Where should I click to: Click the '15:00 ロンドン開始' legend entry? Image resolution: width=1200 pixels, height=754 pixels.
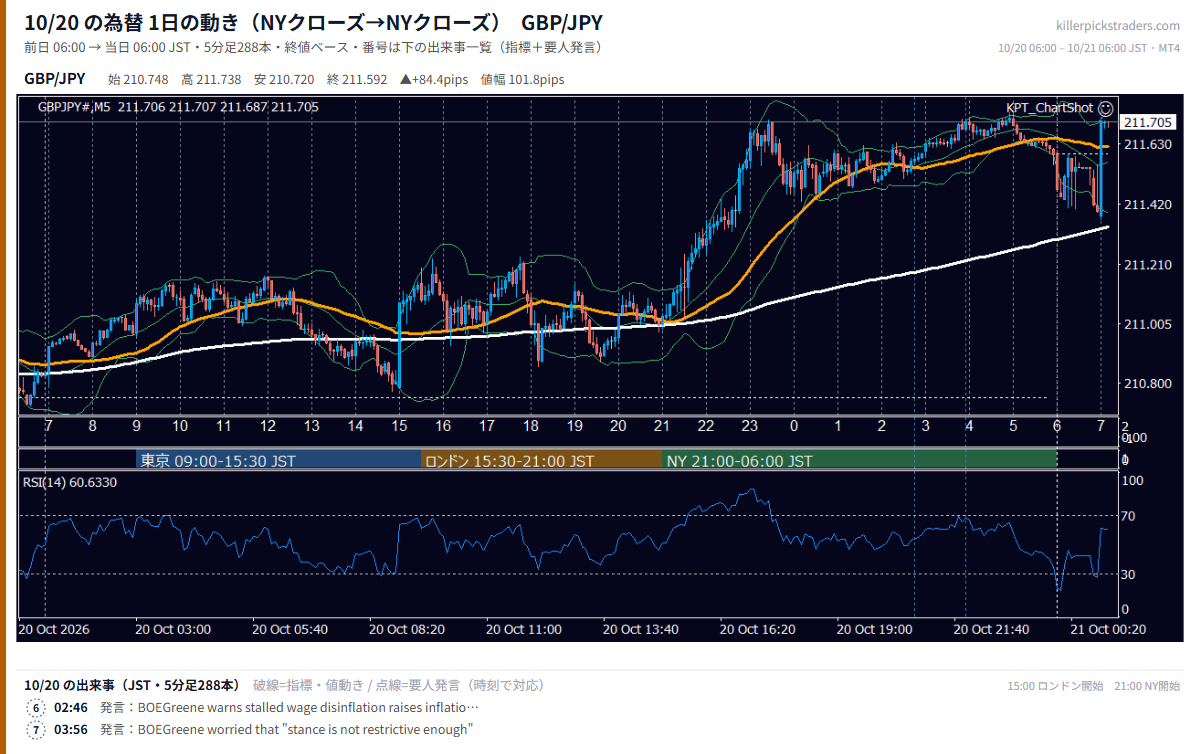(1056, 686)
